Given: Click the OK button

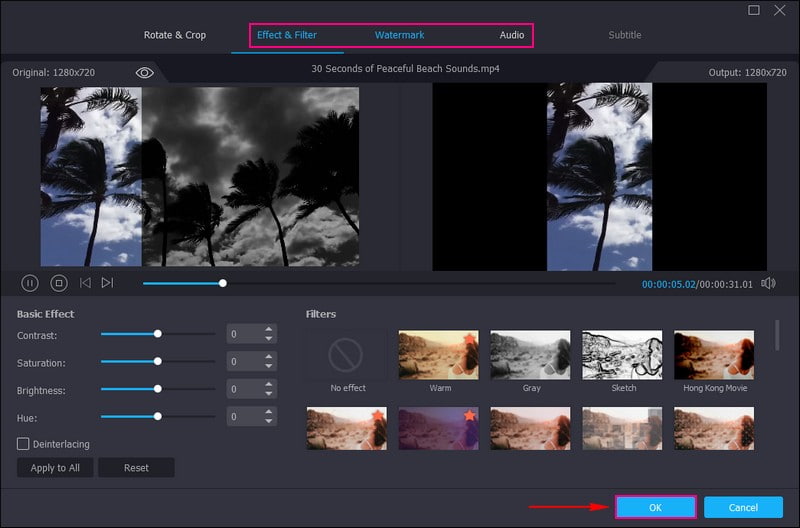Looking at the screenshot, I should point(655,507).
